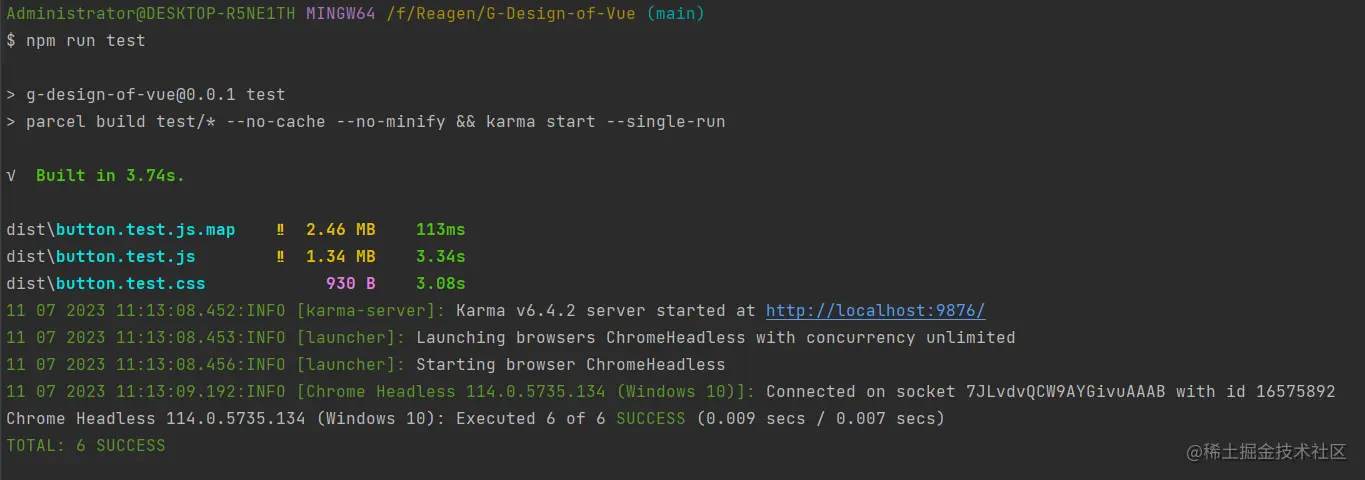Click the '3.34s' build time
This screenshot has height=480, width=1365.
(441, 257)
